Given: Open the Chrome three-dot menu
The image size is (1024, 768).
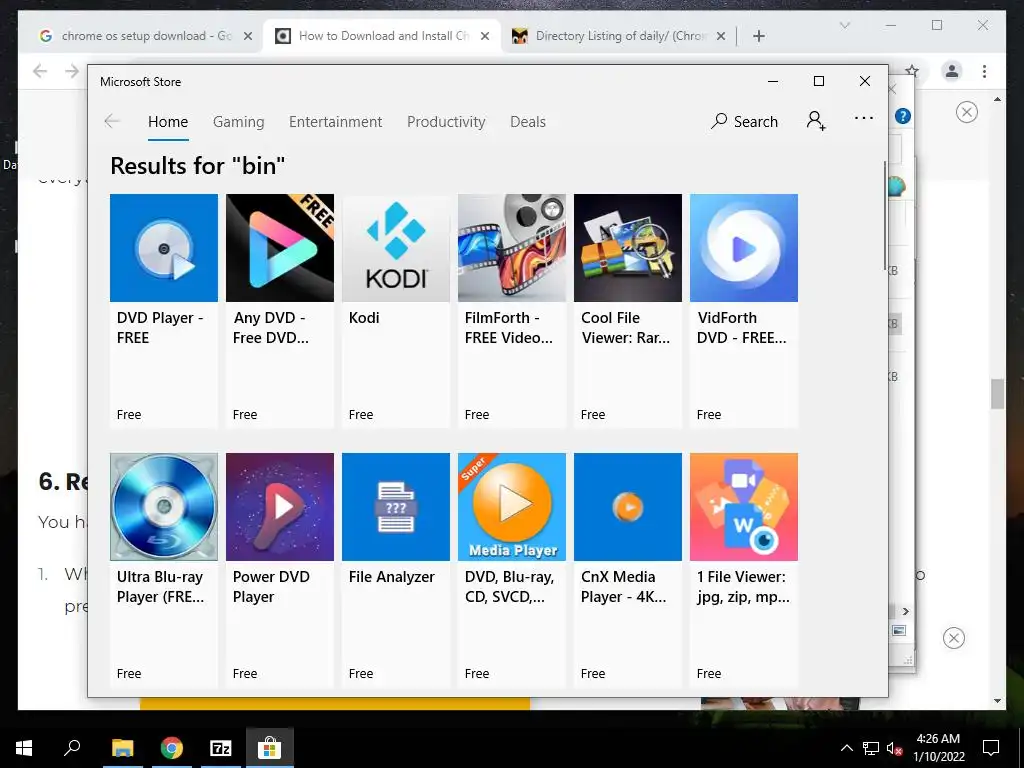Looking at the screenshot, I should (984, 71).
